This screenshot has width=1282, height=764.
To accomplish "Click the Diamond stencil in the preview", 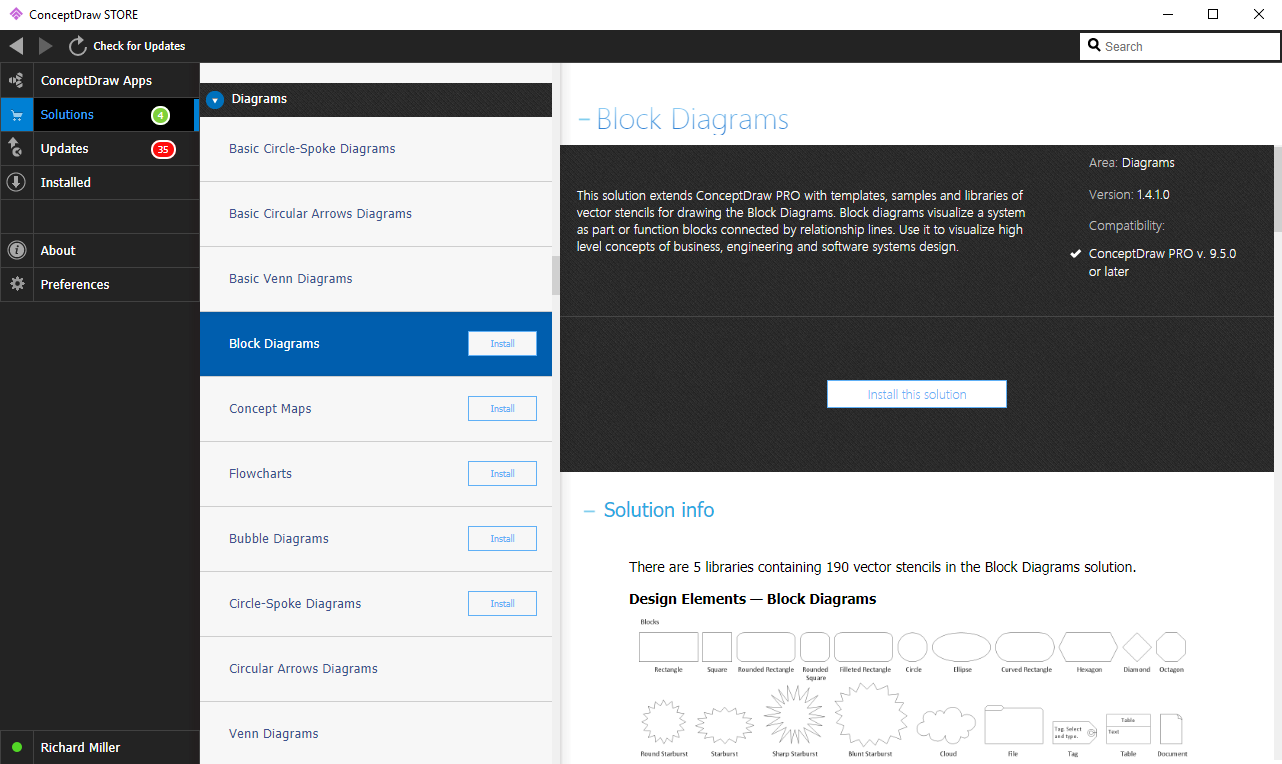I will point(1137,647).
